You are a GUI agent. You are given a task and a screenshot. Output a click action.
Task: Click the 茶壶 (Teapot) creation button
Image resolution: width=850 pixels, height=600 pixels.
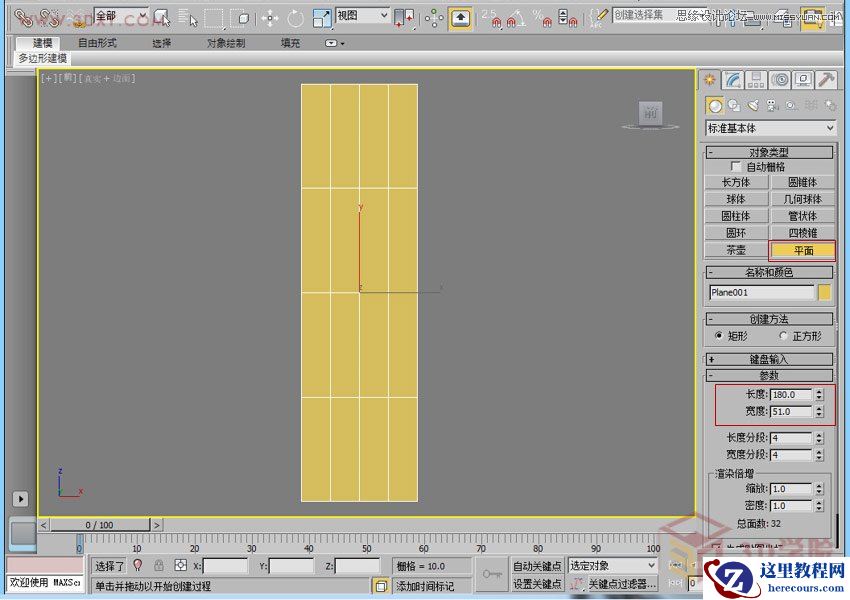tap(736, 248)
